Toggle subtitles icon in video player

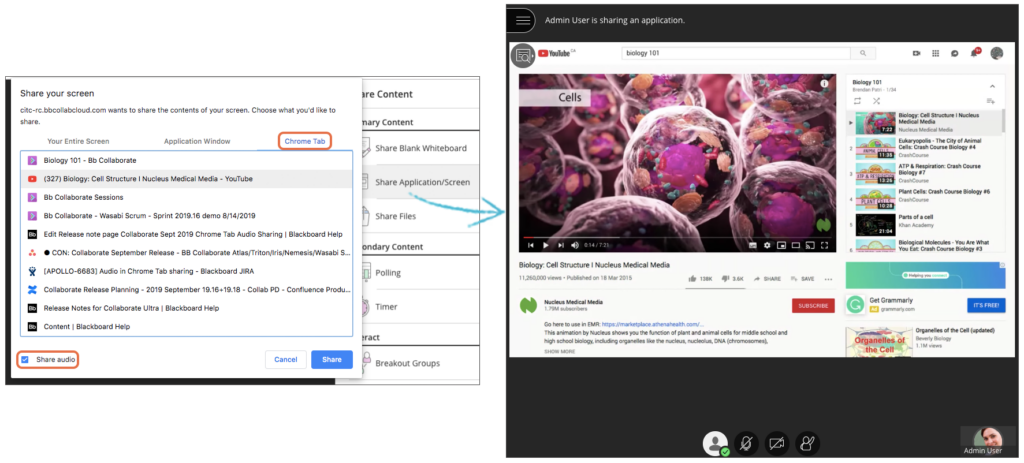coord(753,246)
